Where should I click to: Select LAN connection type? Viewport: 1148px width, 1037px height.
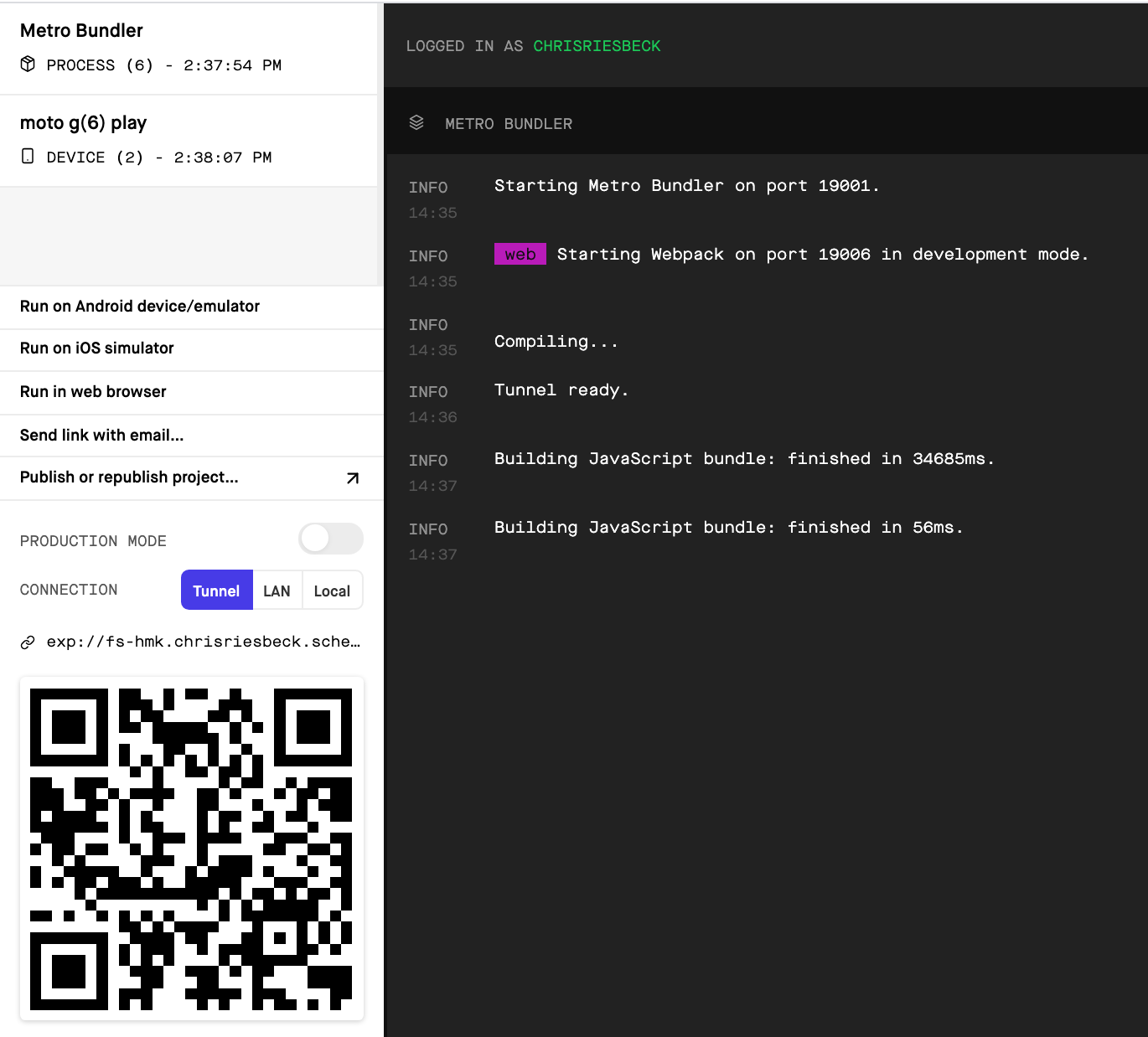pos(277,591)
